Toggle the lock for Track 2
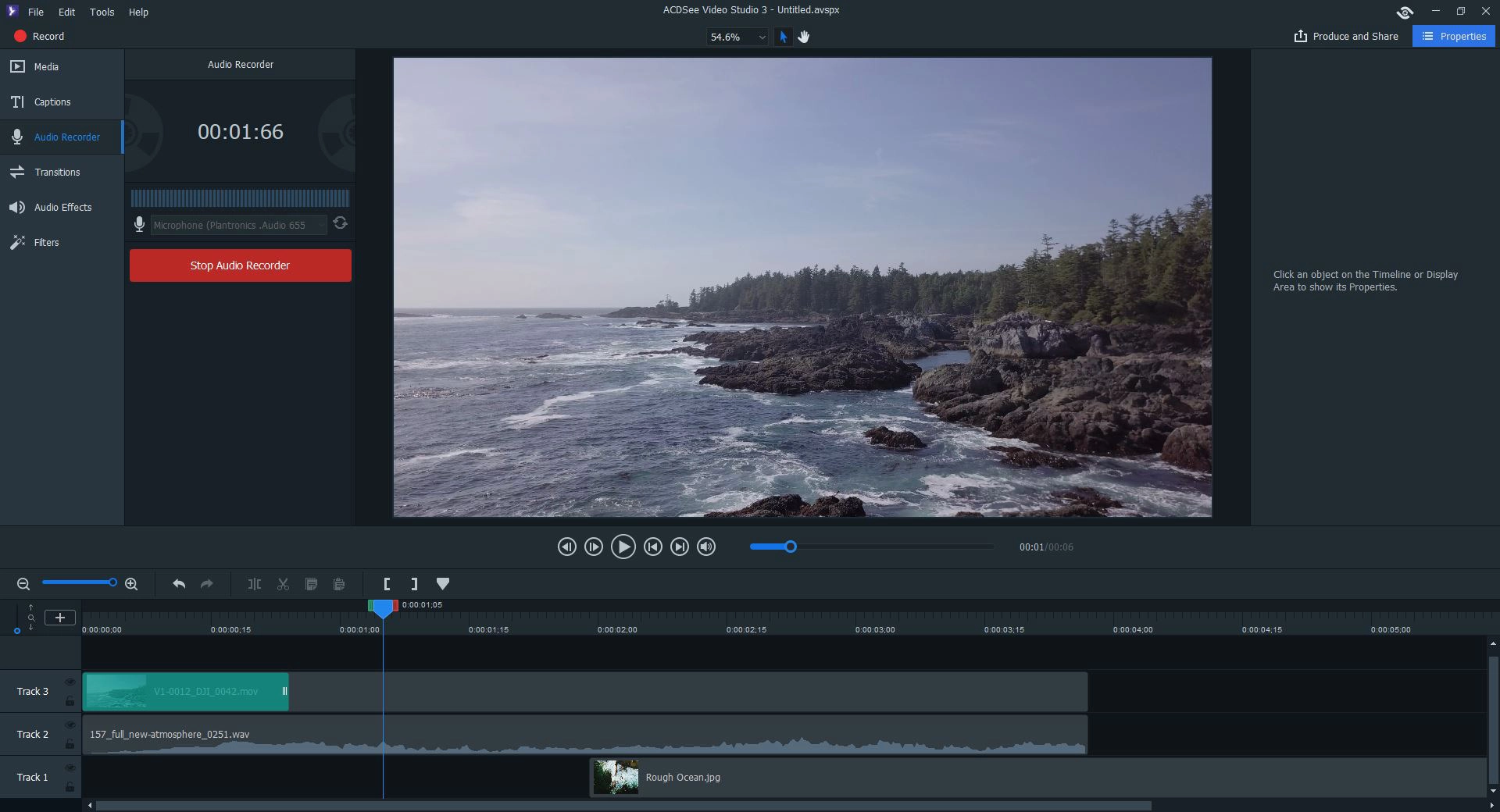 click(70, 743)
